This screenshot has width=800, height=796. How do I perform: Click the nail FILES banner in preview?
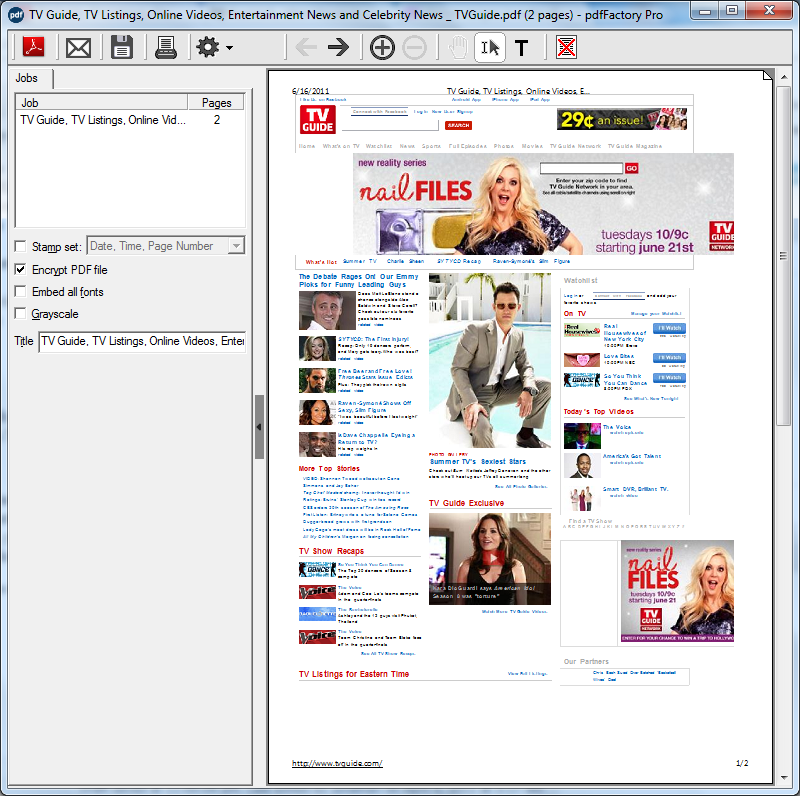[x=543, y=204]
